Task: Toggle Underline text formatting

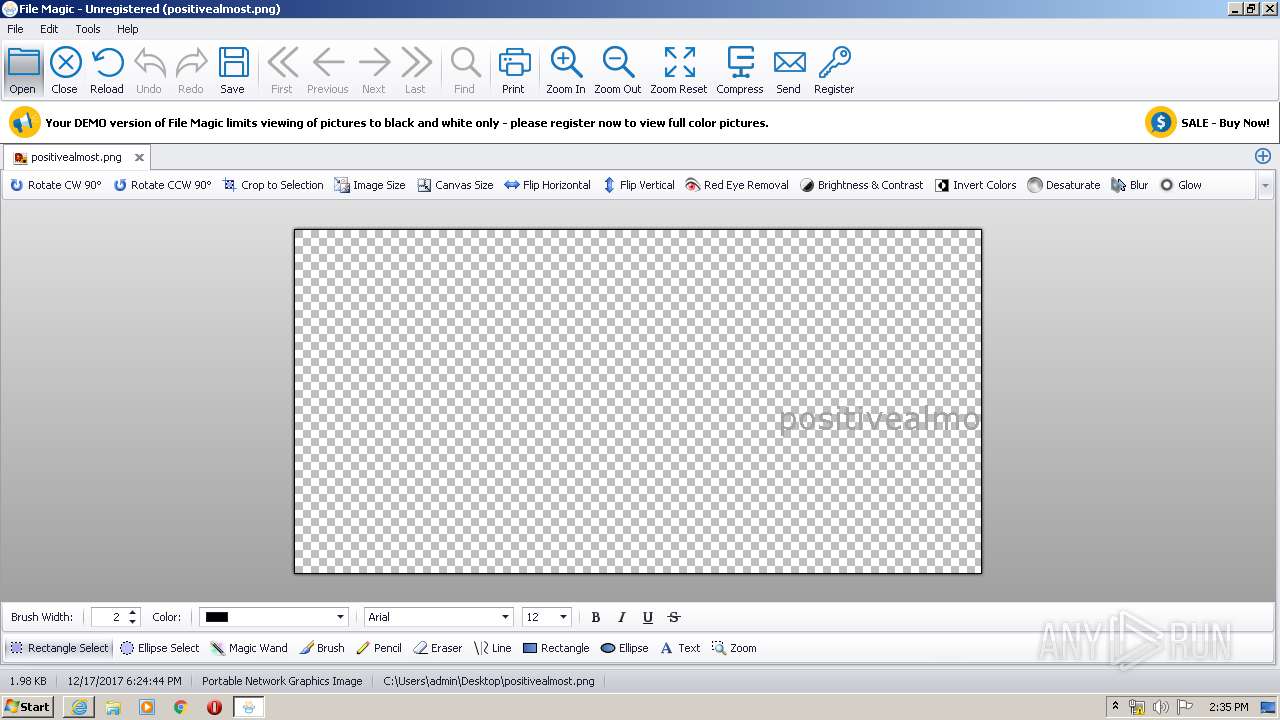Action: click(648, 617)
